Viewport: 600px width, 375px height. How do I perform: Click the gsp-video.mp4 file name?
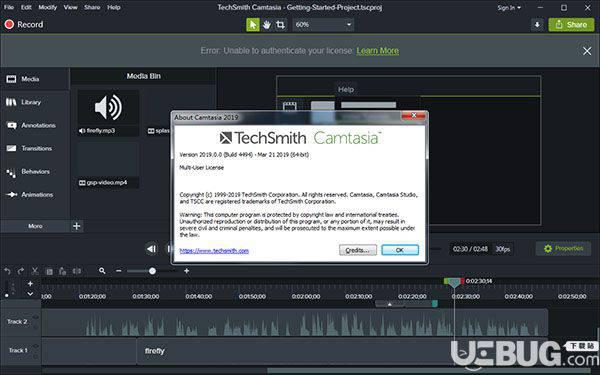point(107,183)
